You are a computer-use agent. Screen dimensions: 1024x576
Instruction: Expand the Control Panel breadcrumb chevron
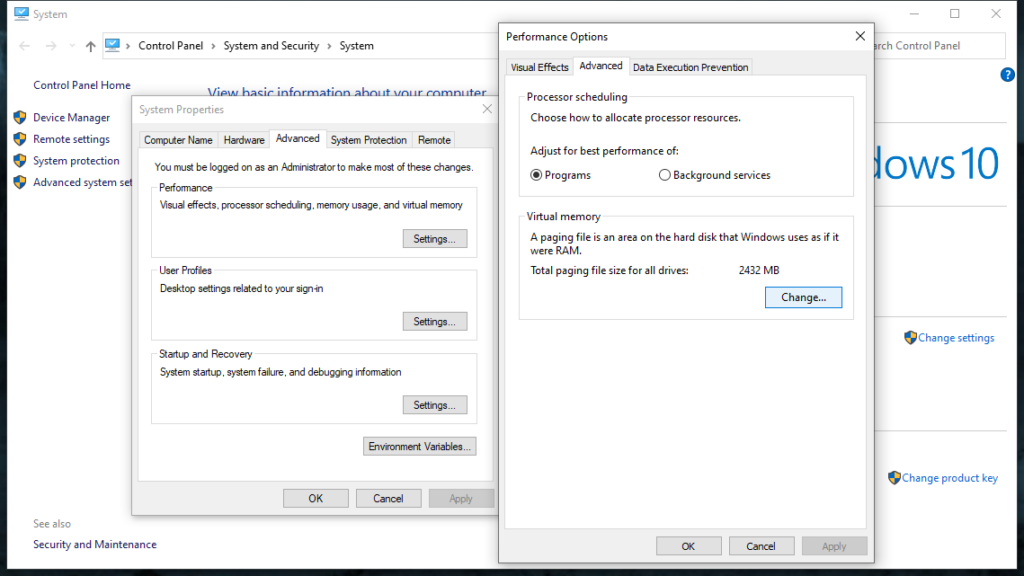click(213, 45)
